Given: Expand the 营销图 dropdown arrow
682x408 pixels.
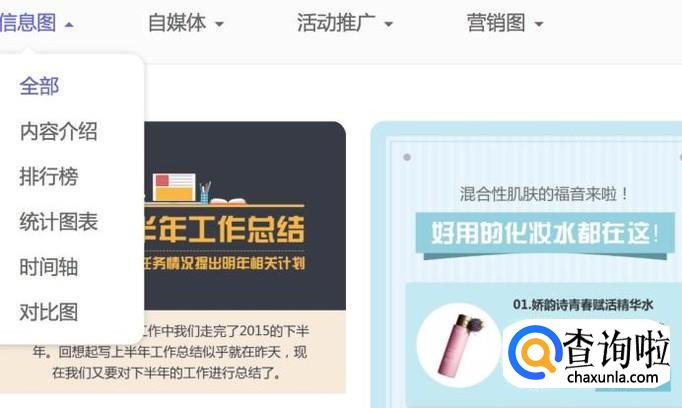Looking at the screenshot, I should point(538,24).
